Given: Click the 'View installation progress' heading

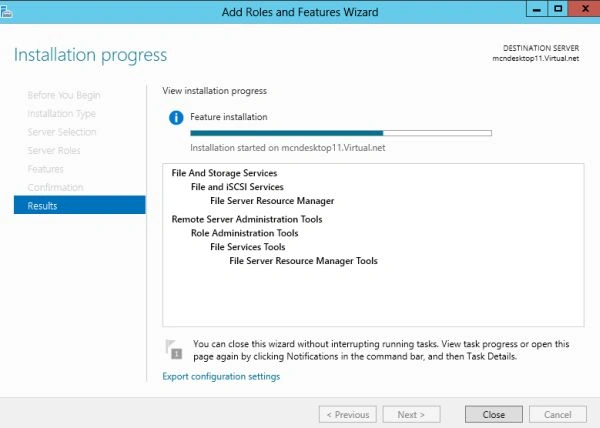Looking at the screenshot, I should tap(215, 91).
